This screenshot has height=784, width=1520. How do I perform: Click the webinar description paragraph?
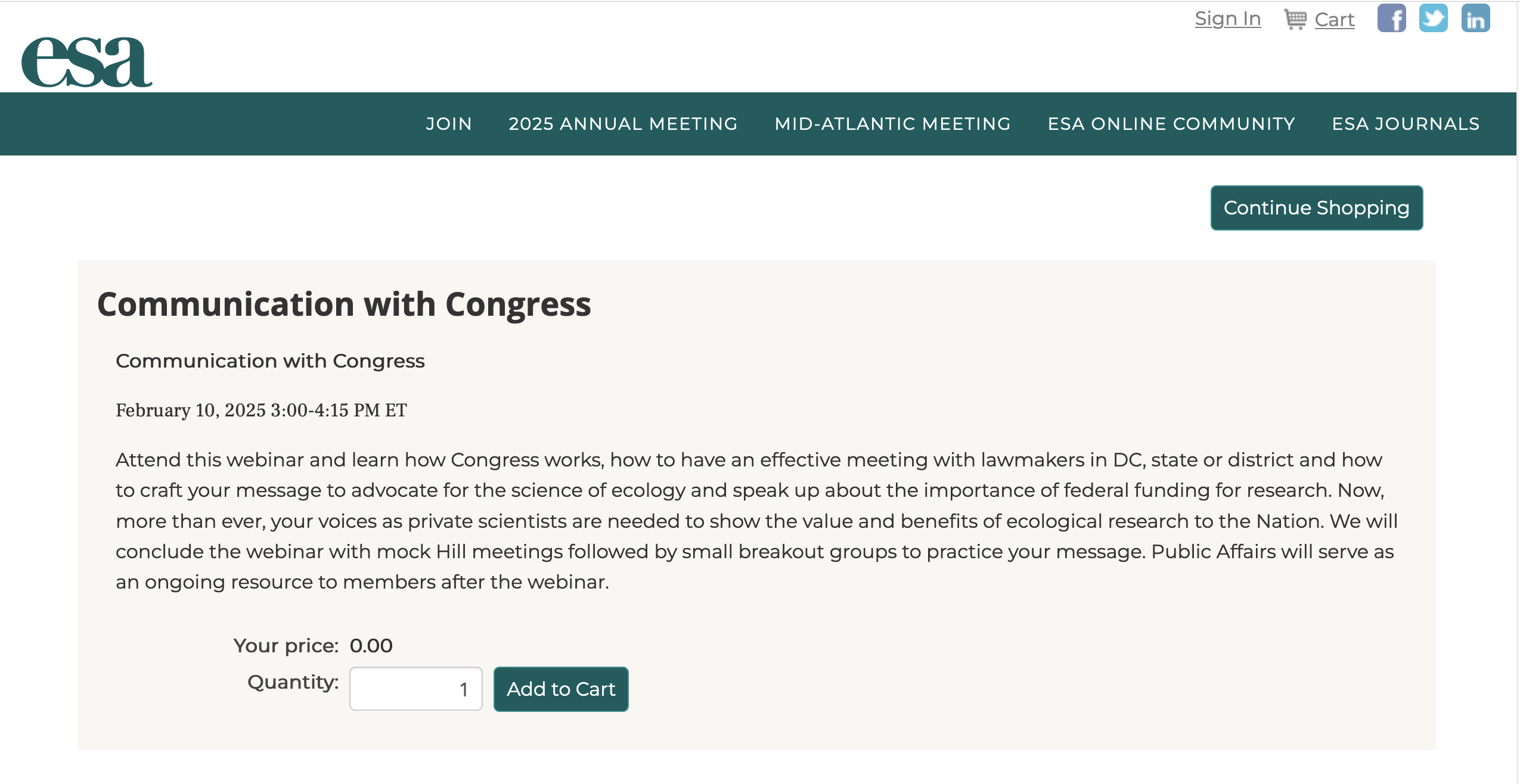pos(757,521)
